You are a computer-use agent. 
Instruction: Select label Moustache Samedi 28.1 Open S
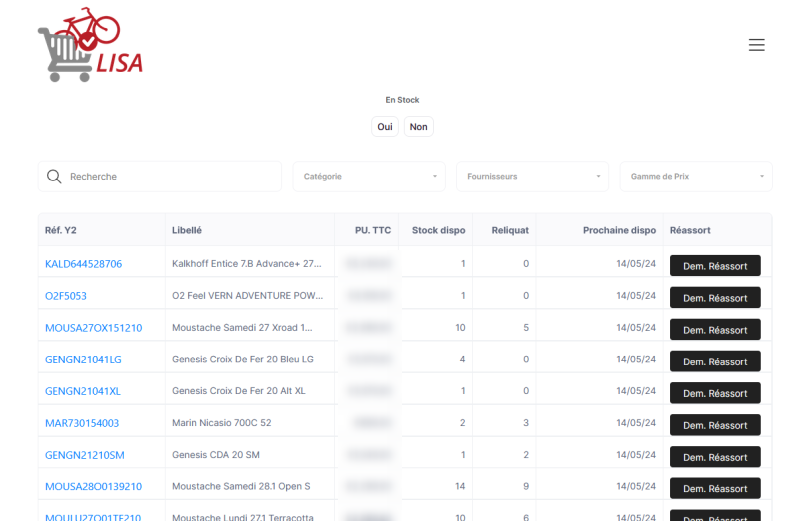point(241,486)
